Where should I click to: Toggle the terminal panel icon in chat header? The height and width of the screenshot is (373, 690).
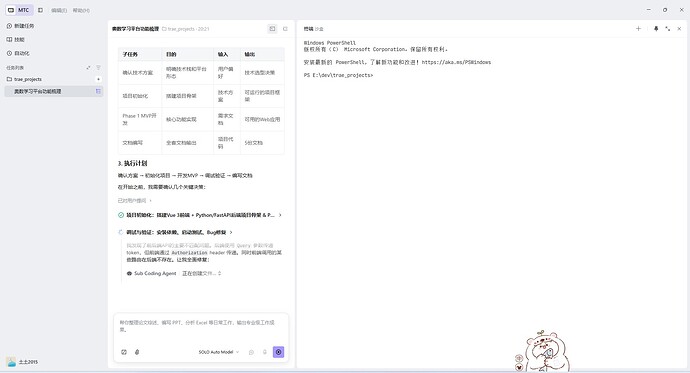pyautogui.click(x=272, y=29)
